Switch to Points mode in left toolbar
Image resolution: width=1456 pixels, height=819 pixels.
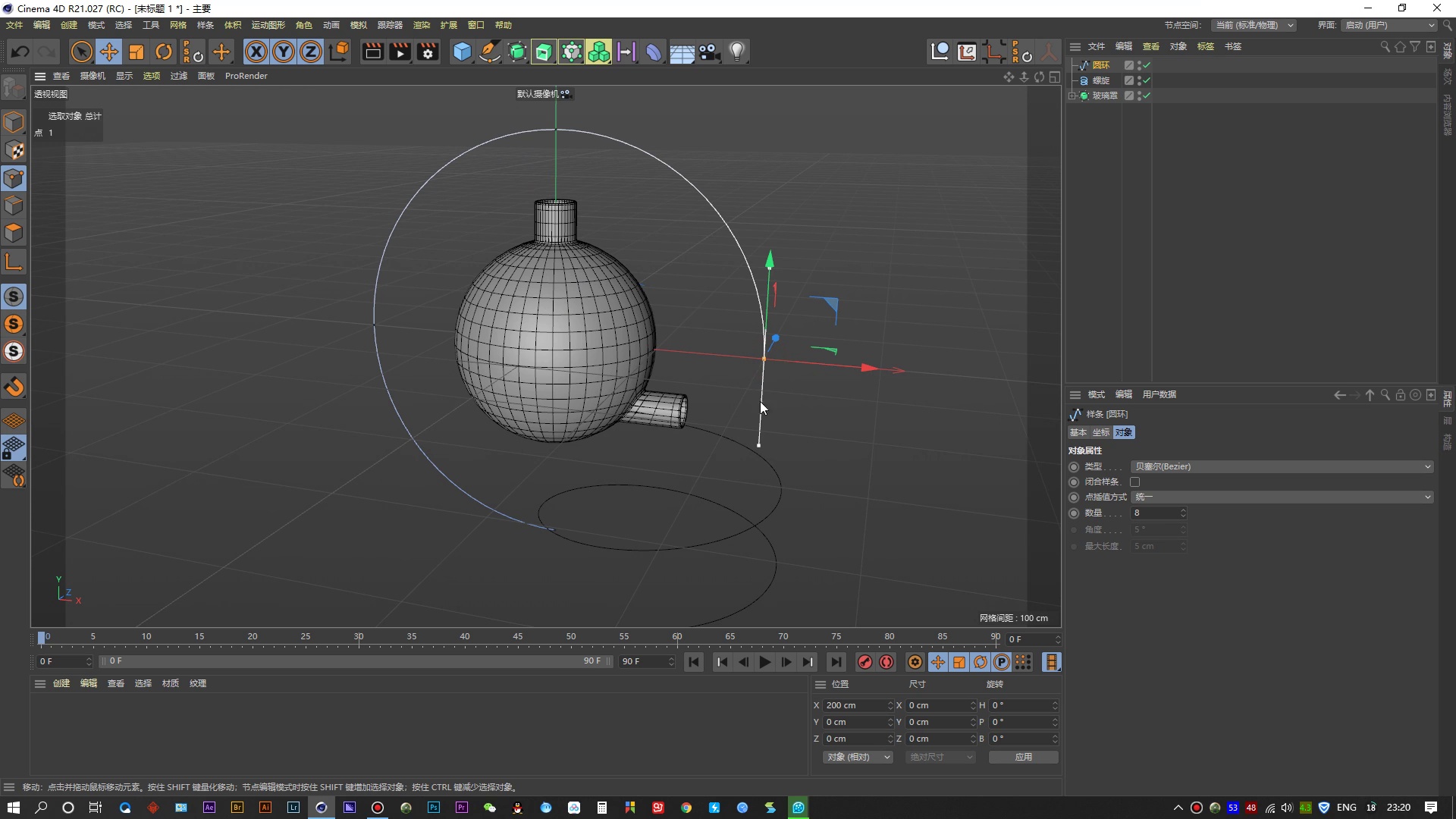(14, 178)
